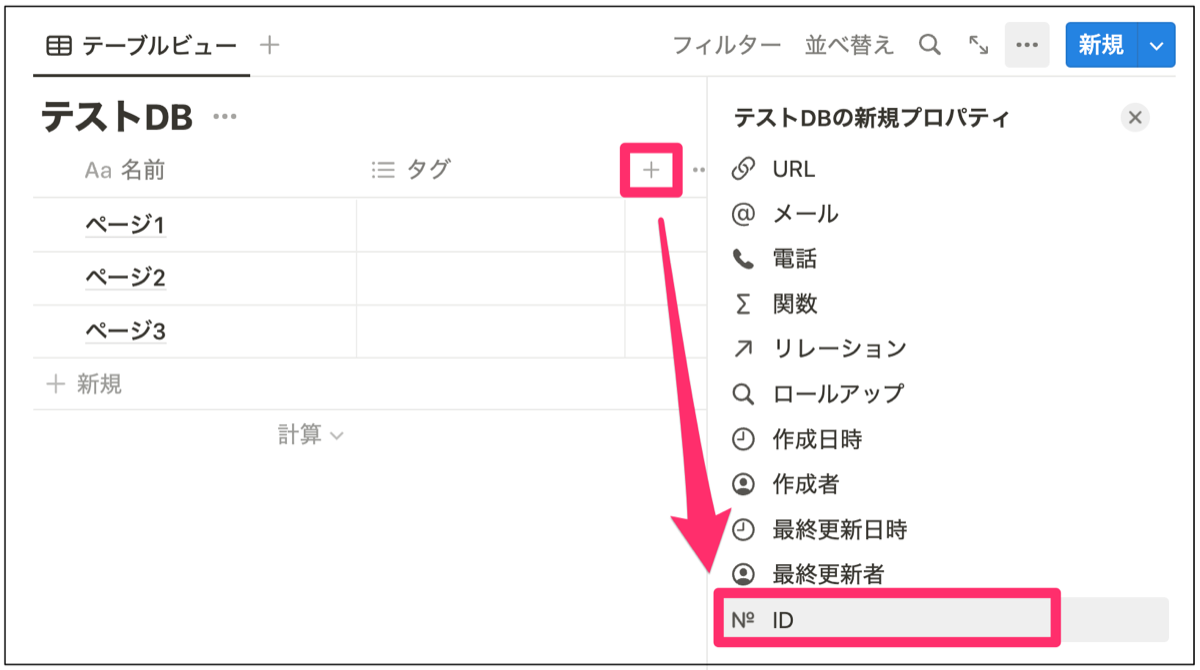Click the plus icon to add a property

(x=651, y=170)
